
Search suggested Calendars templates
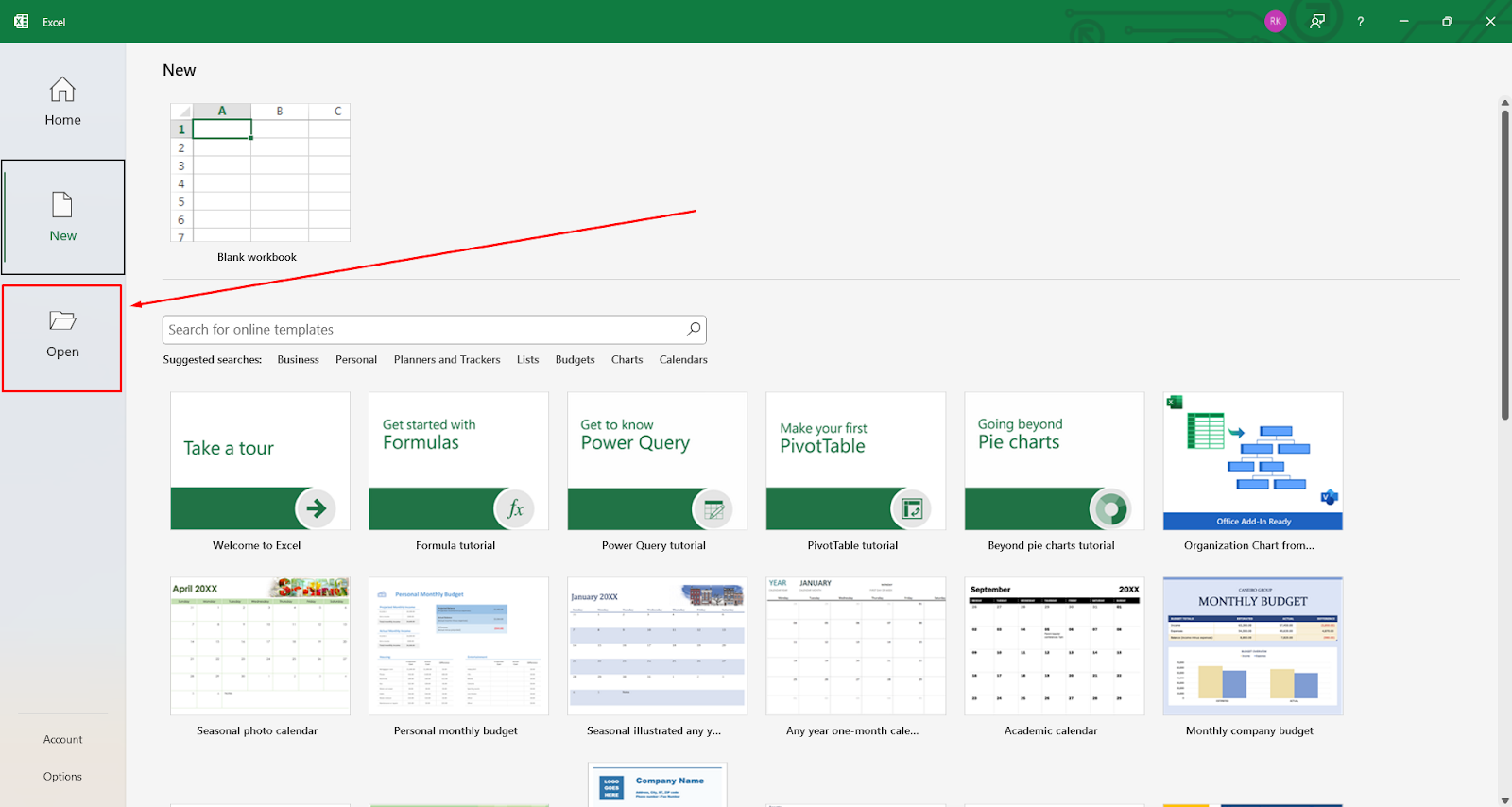683,359
